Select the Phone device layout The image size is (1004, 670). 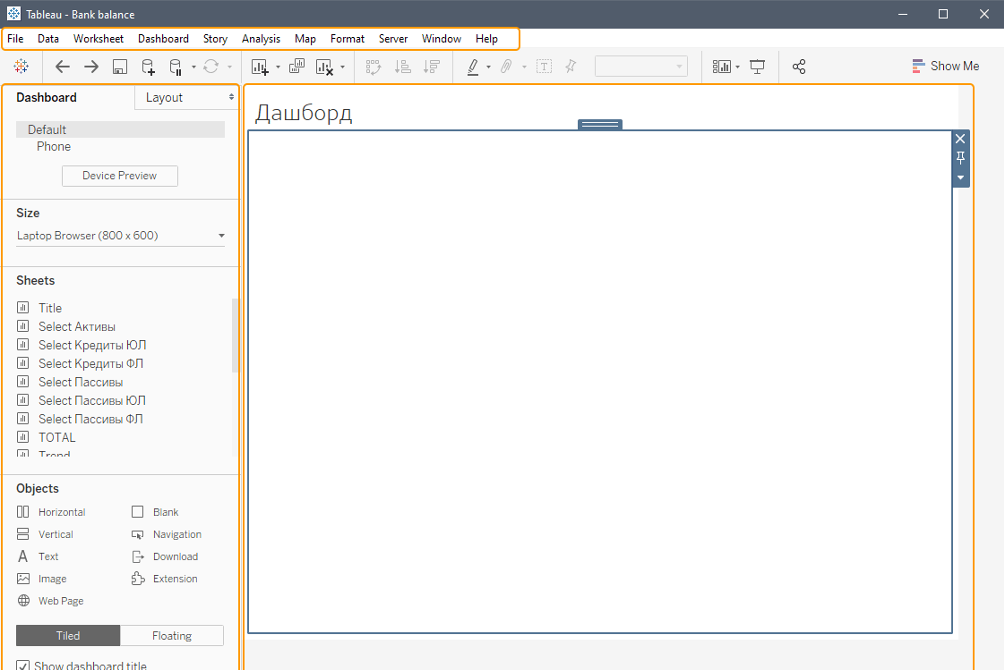tap(54, 146)
